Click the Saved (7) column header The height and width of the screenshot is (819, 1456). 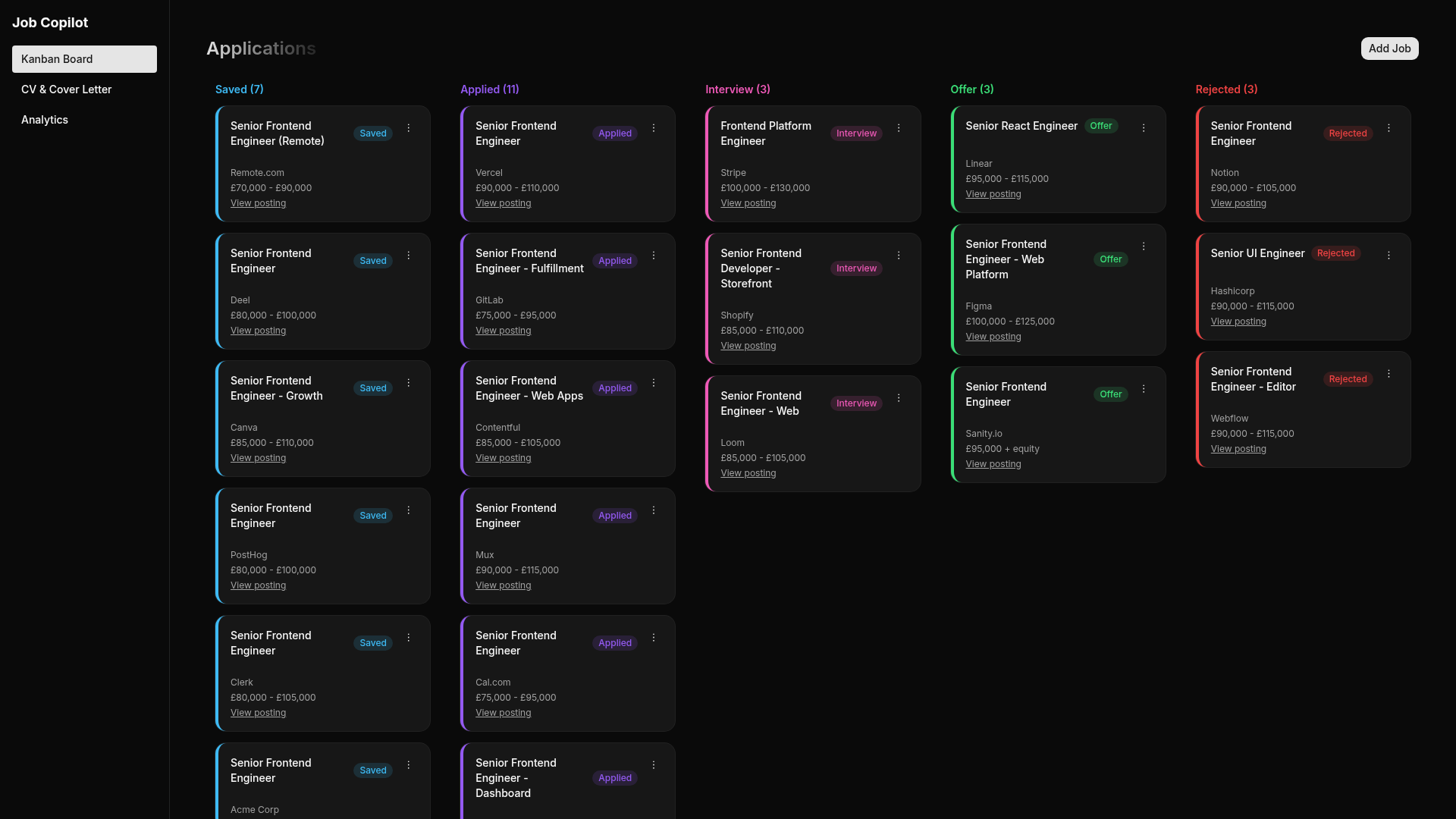click(x=239, y=89)
